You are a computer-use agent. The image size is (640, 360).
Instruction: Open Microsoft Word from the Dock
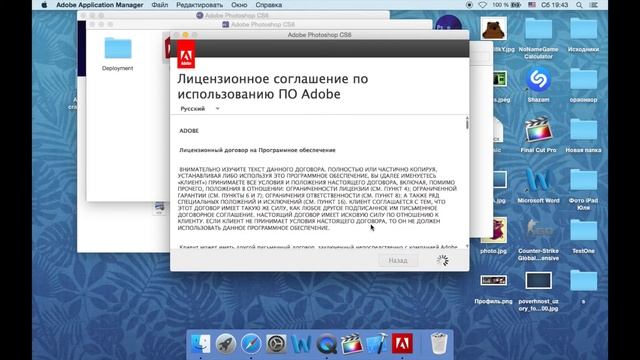point(301,344)
